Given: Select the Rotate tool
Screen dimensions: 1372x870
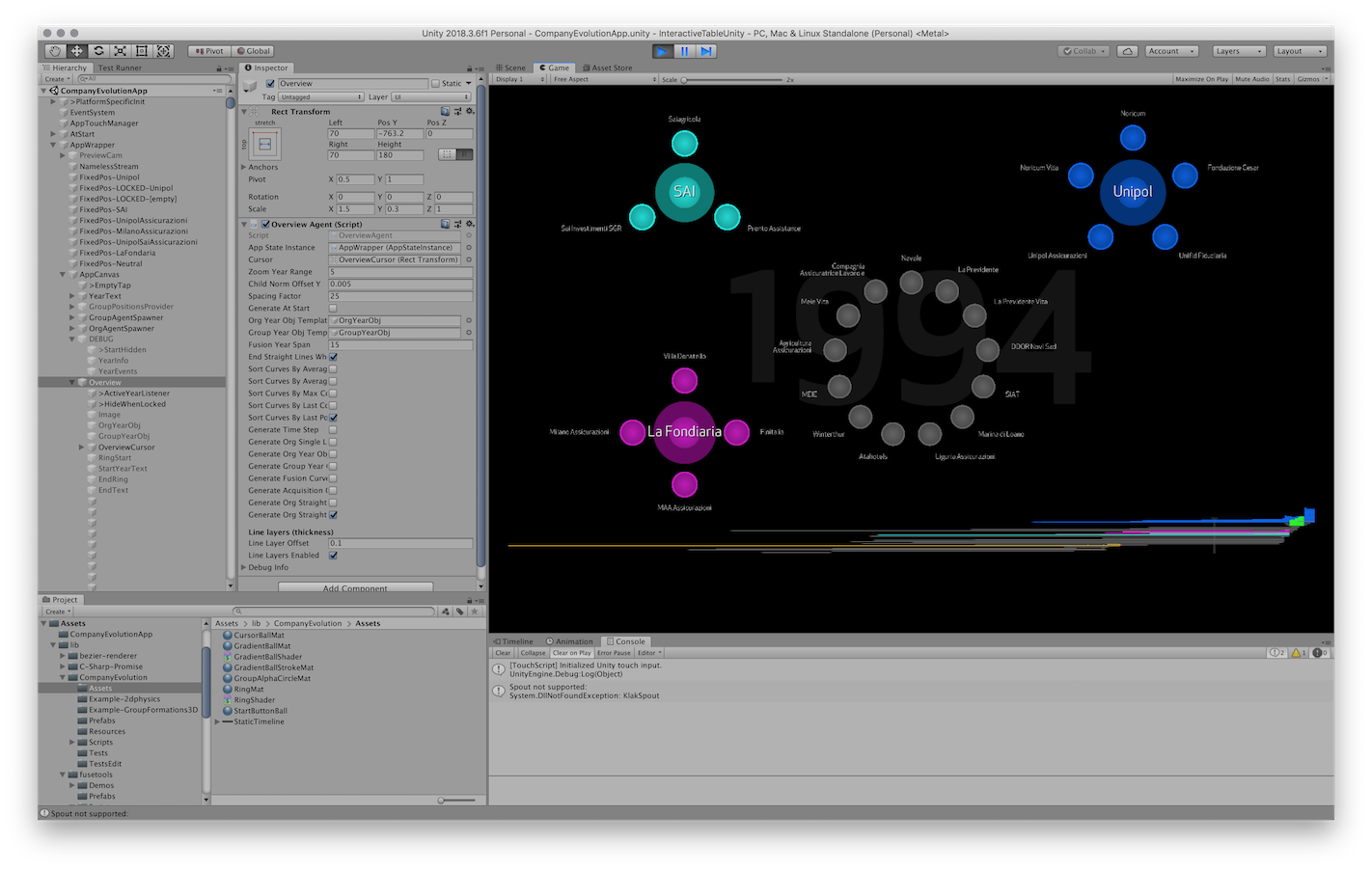Looking at the screenshot, I should 98,51.
